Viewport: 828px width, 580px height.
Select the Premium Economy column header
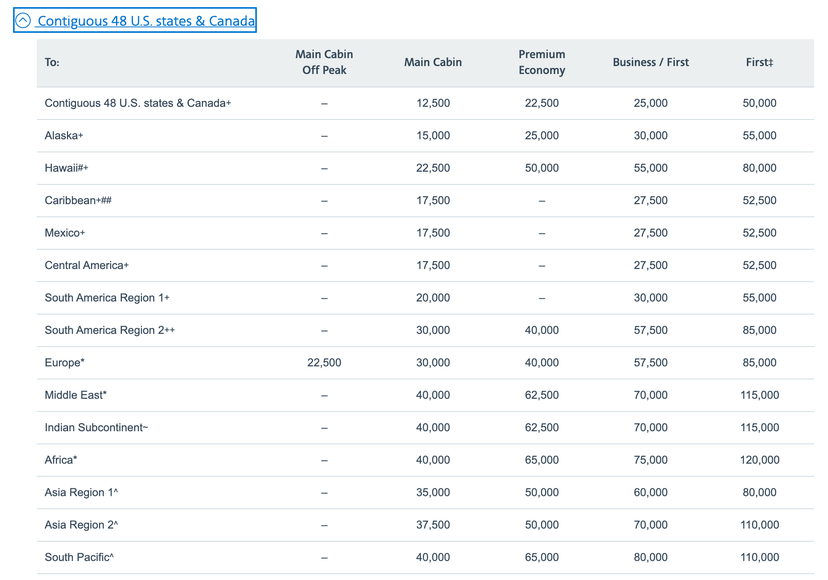point(541,62)
